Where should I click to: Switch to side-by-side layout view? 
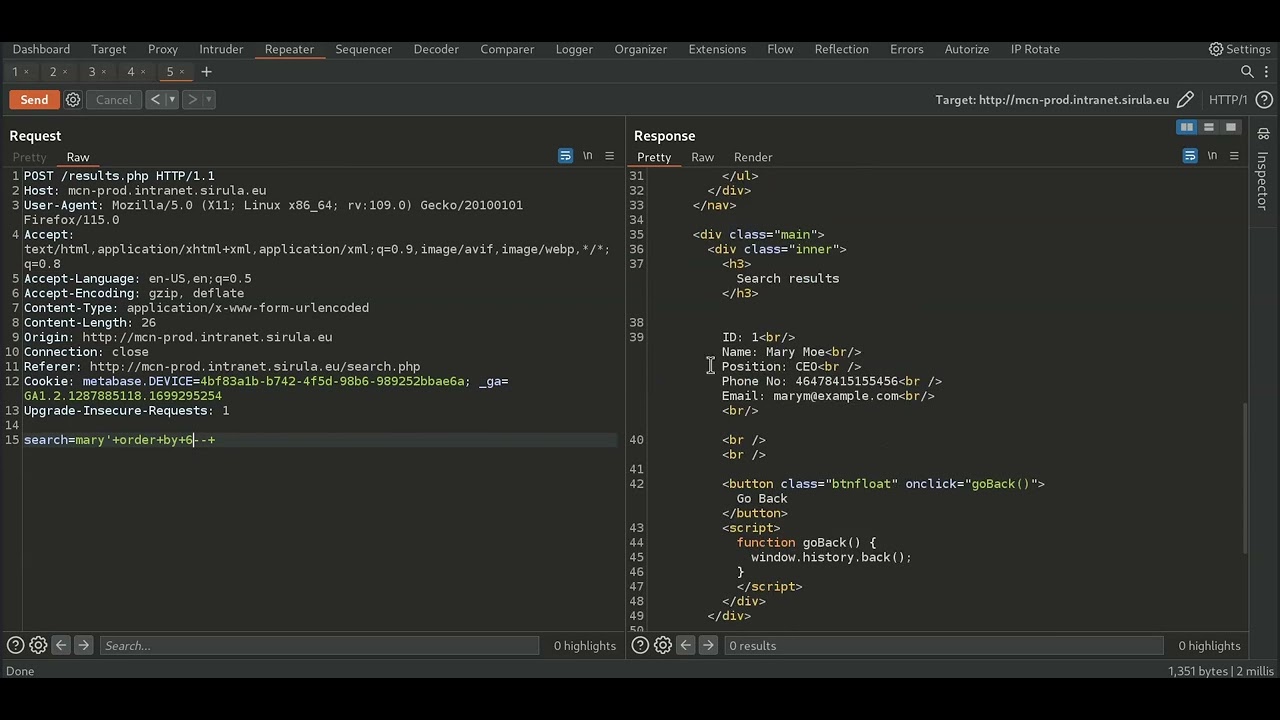[x=1187, y=128]
